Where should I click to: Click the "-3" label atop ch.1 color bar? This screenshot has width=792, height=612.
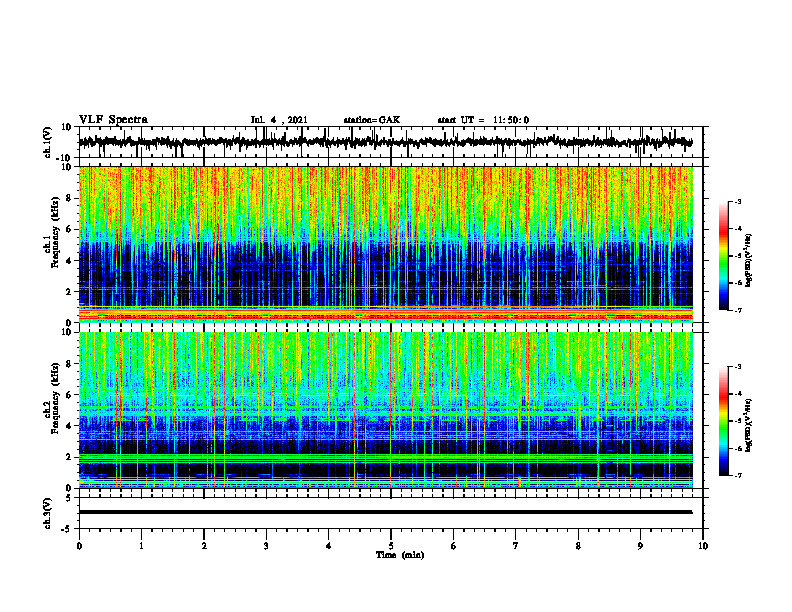[x=737, y=201]
